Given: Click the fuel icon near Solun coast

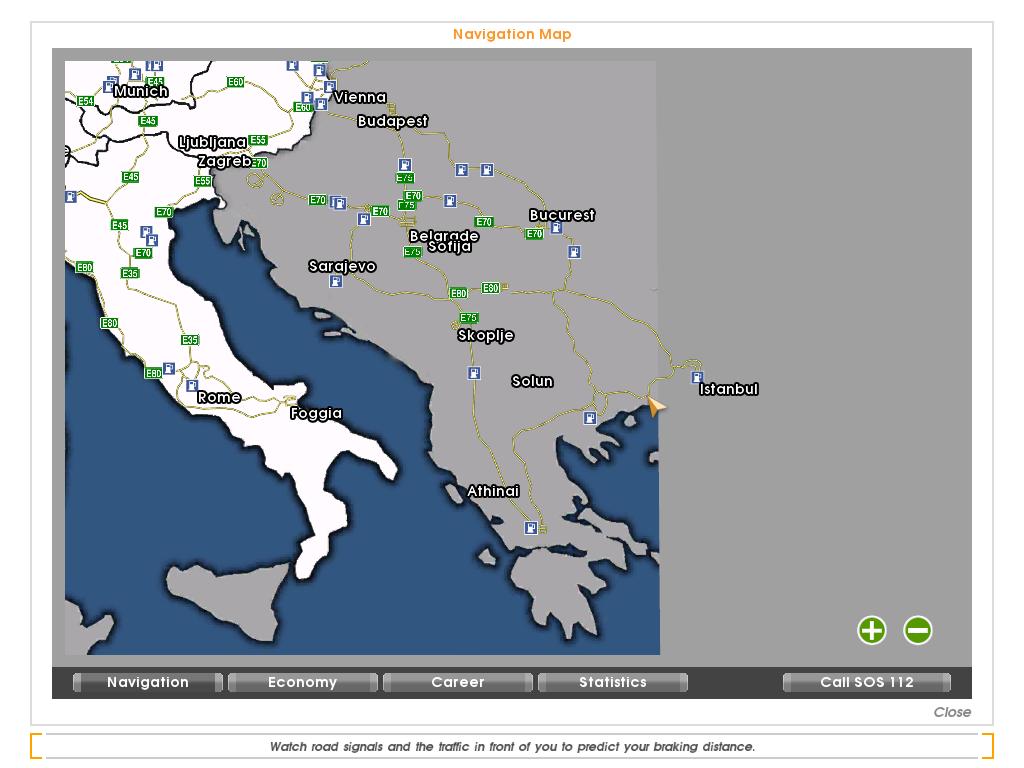Looking at the screenshot, I should coord(590,418).
